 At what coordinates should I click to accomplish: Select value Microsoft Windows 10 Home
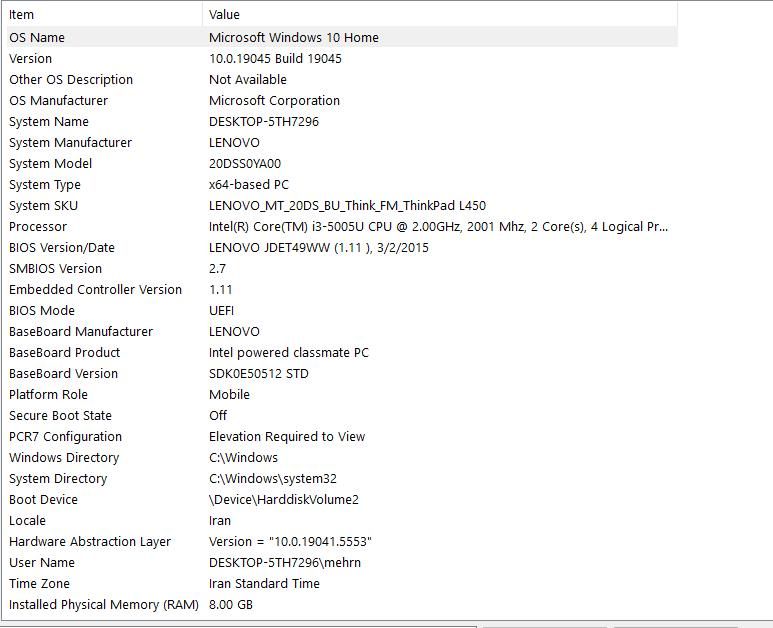point(294,37)
